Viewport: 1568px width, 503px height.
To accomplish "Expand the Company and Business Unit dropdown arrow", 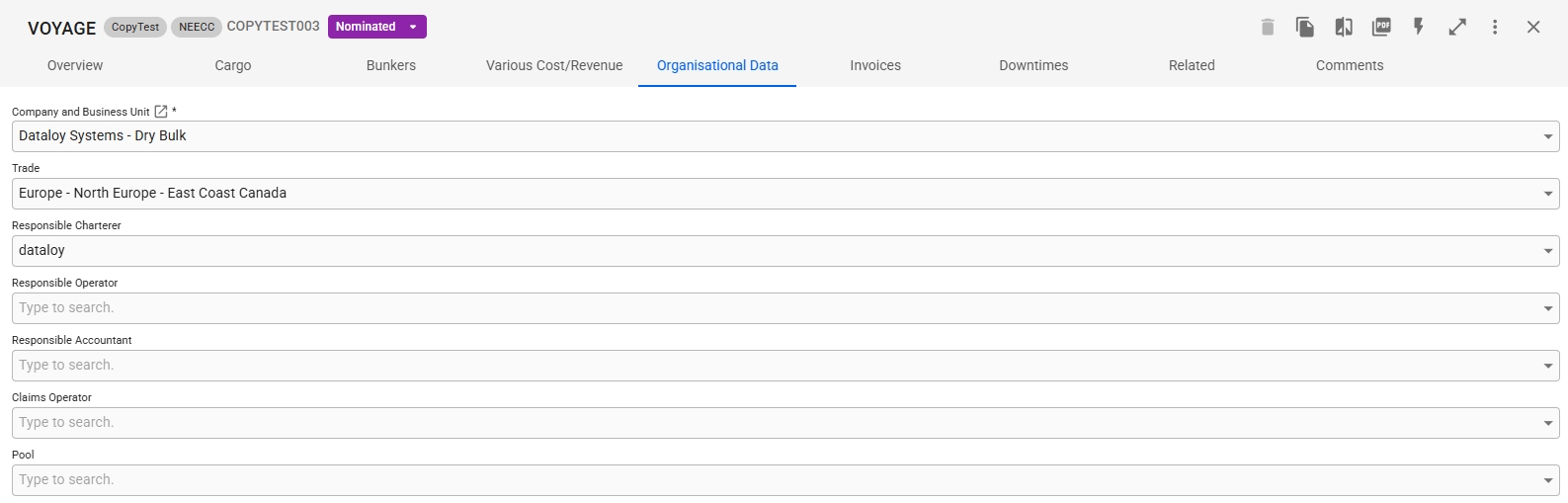I will tap(1548, 136).
